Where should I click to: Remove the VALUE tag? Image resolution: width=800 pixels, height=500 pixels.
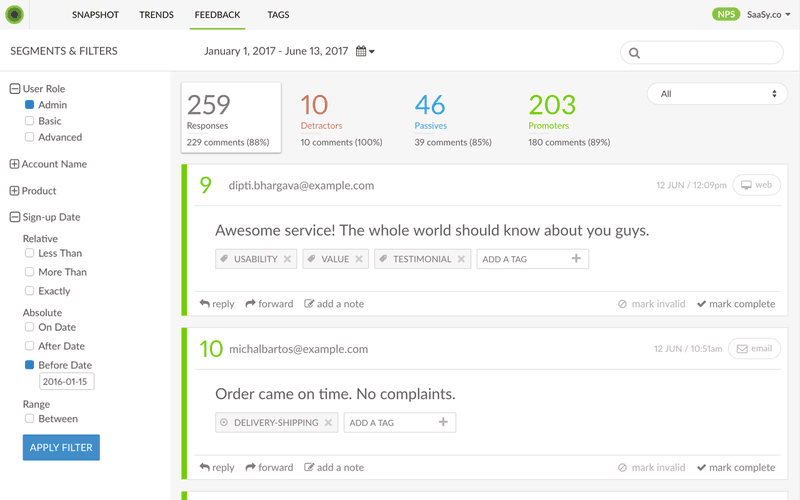click(x=359, y=259)
